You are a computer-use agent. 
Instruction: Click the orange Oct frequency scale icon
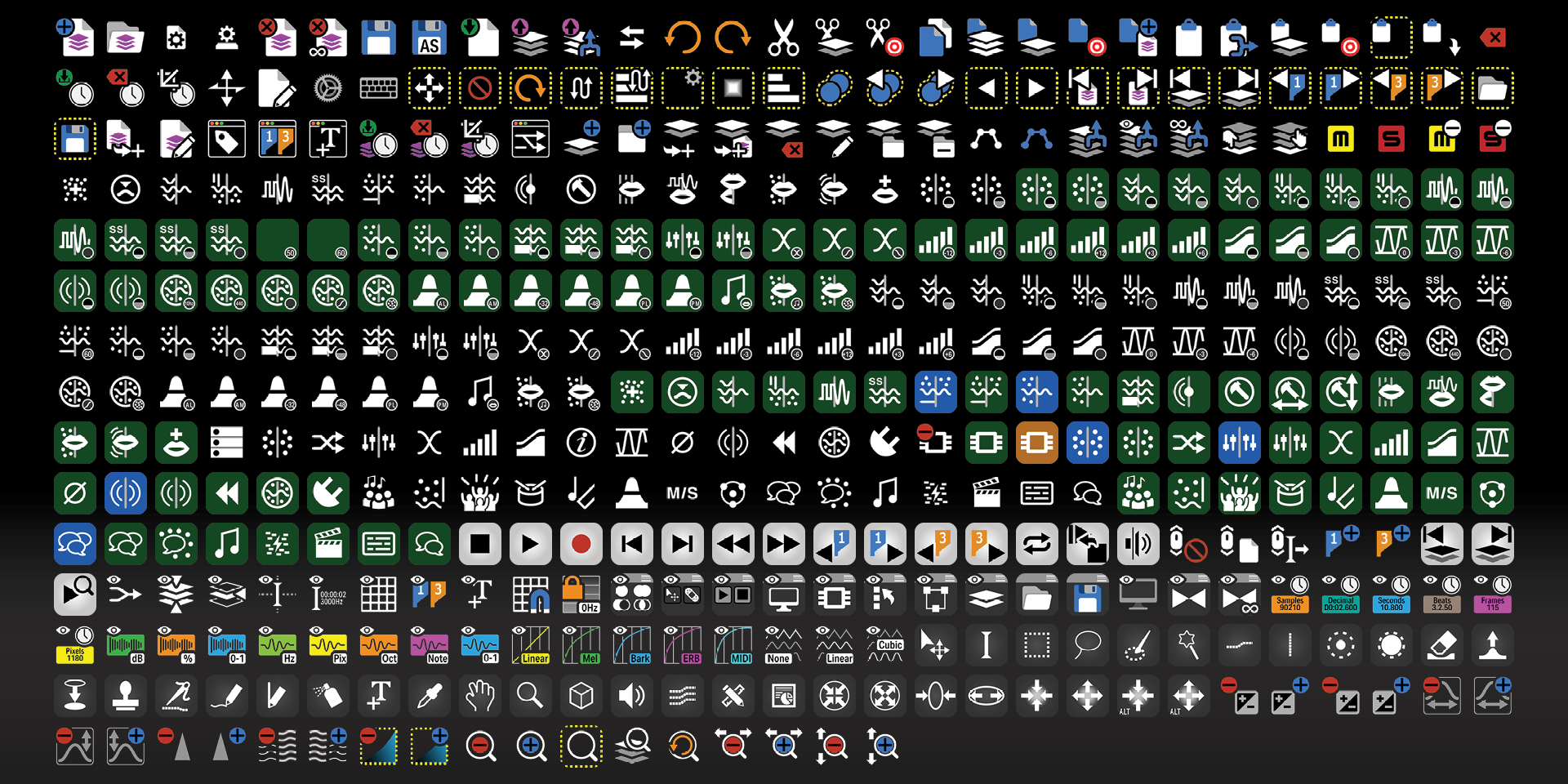click(379, 645)
